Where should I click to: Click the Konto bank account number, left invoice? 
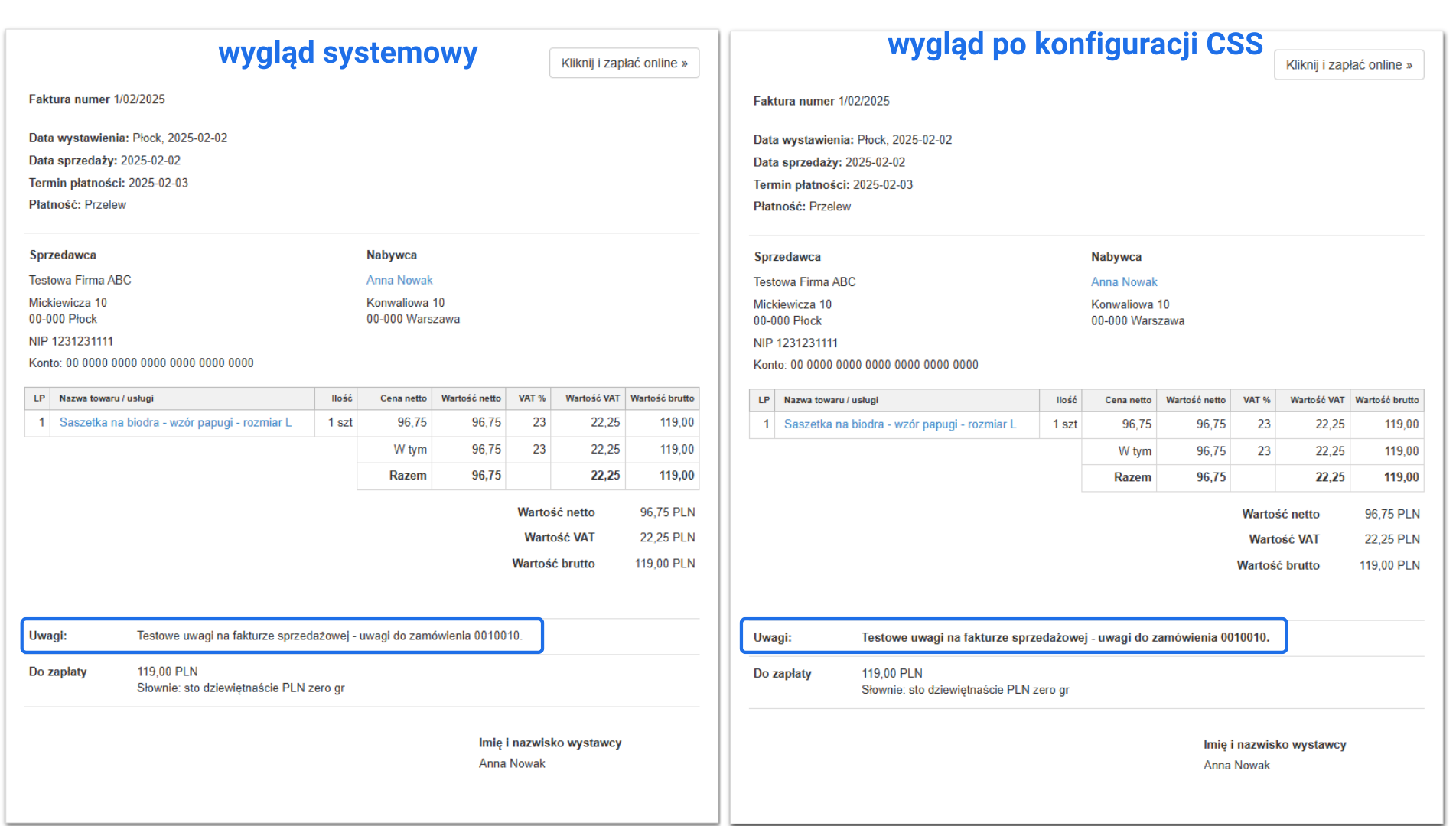(141, 363)
